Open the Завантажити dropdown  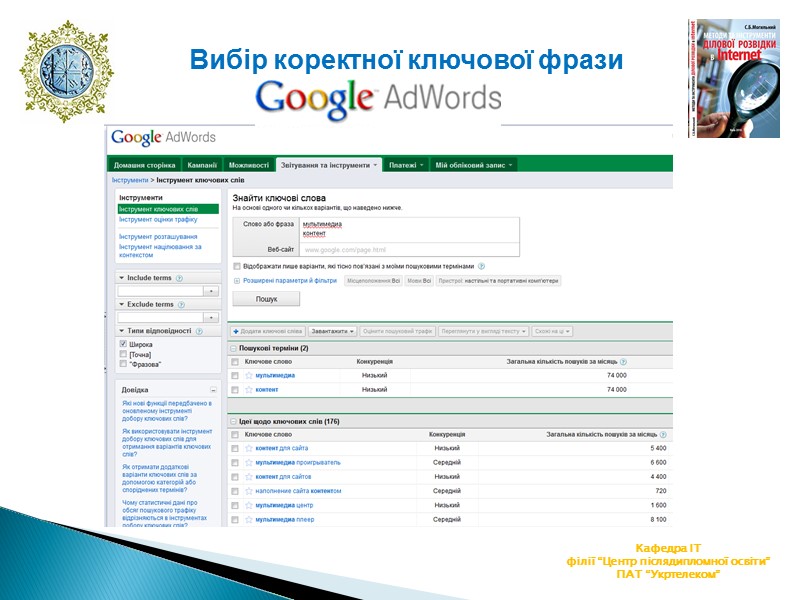tap(333, 332)
